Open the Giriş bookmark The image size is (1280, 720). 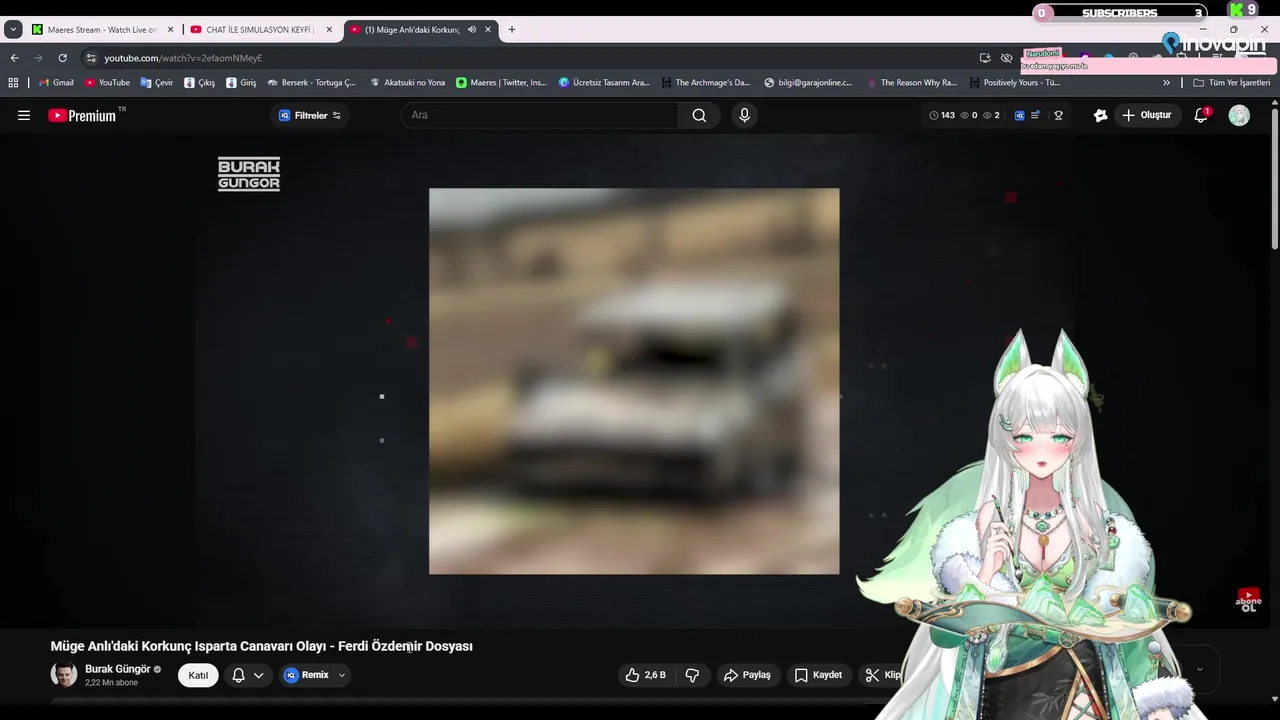pyautogui.click(x=241, y=83)
